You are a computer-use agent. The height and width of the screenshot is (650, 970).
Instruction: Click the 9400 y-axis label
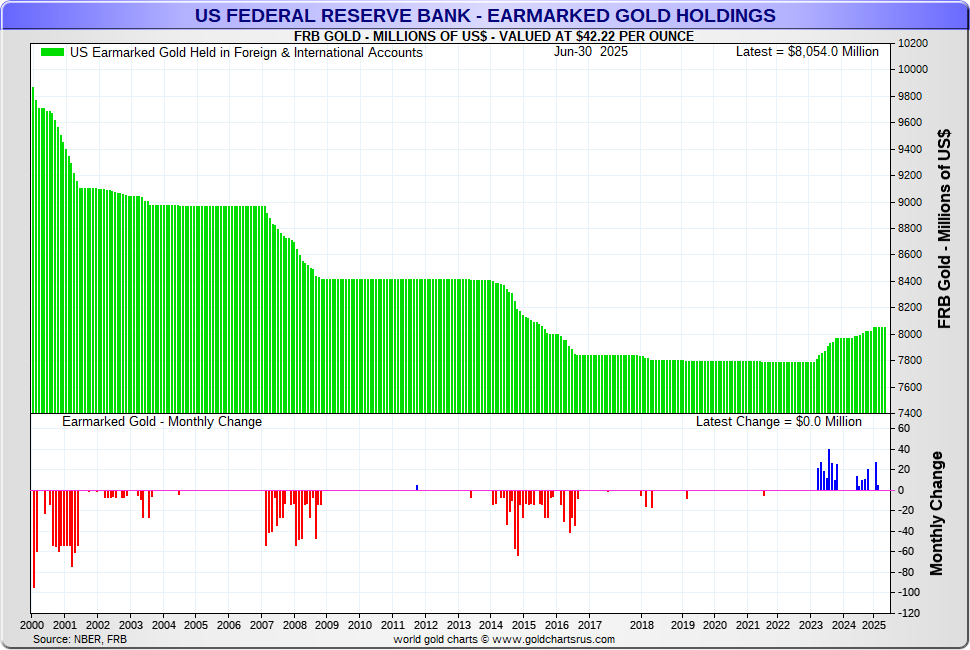(x=910, y=149)
